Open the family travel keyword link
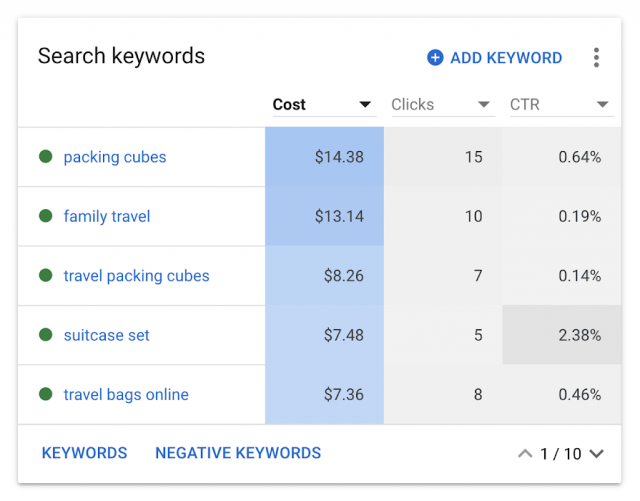The width and height of the screenshot is (640, 501). 107,216
